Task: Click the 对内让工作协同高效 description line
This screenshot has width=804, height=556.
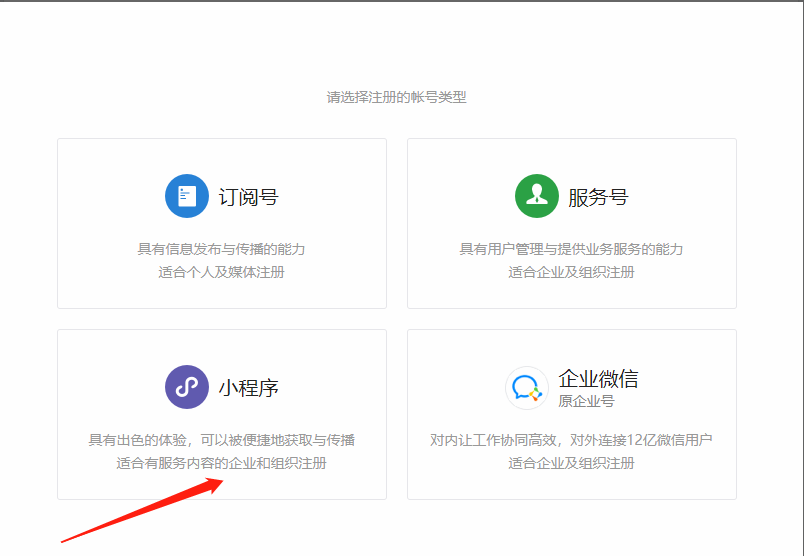Action: pos(571,440)
